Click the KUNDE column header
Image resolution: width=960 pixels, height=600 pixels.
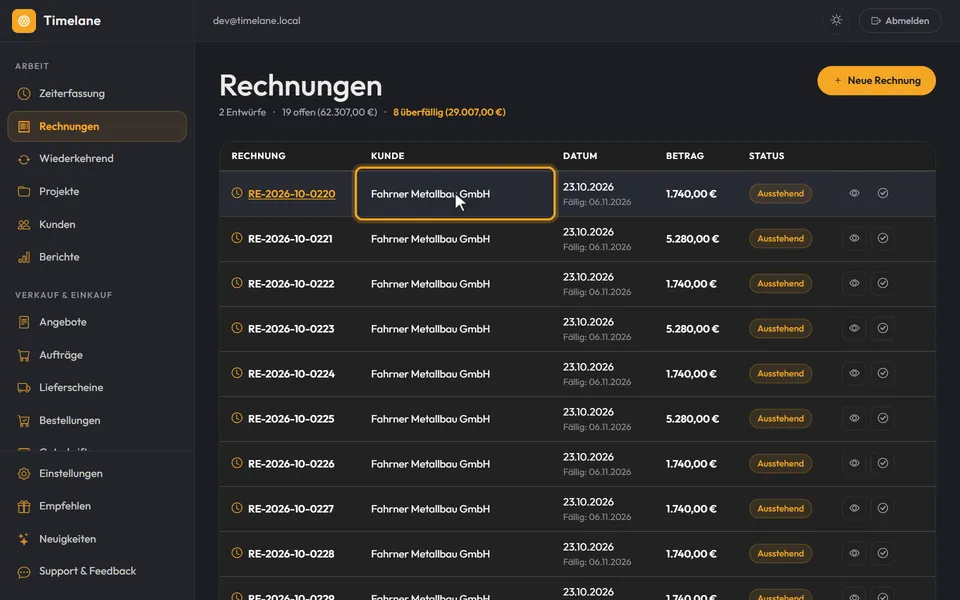coord(388,156)
